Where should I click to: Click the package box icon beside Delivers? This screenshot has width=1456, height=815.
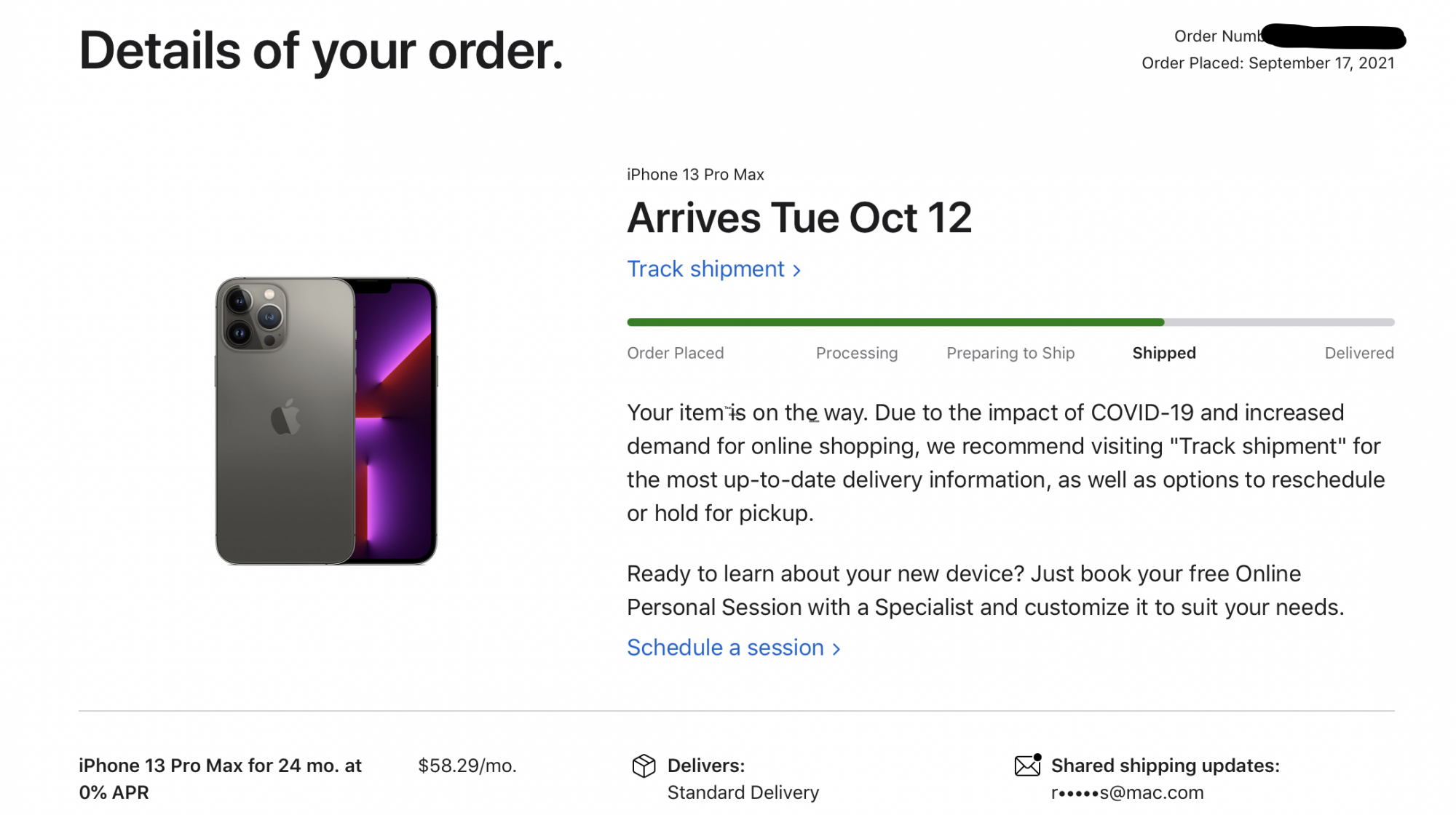coord(644,766)
